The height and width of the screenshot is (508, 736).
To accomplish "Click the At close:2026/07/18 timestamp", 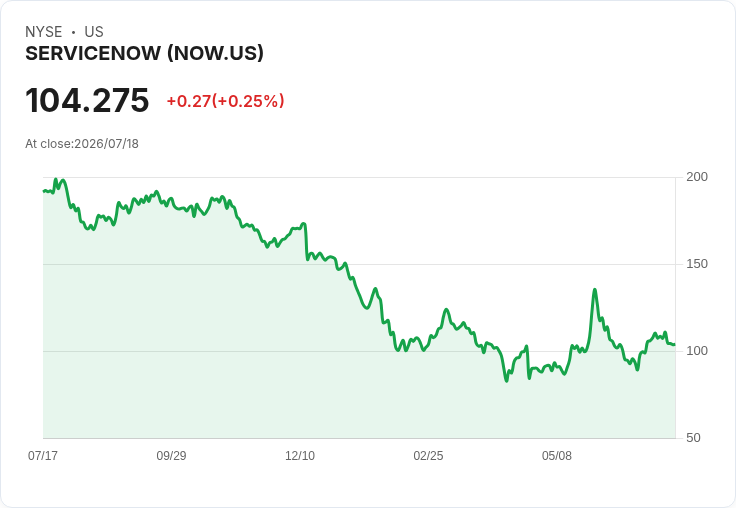I will (x=82, y=144).
